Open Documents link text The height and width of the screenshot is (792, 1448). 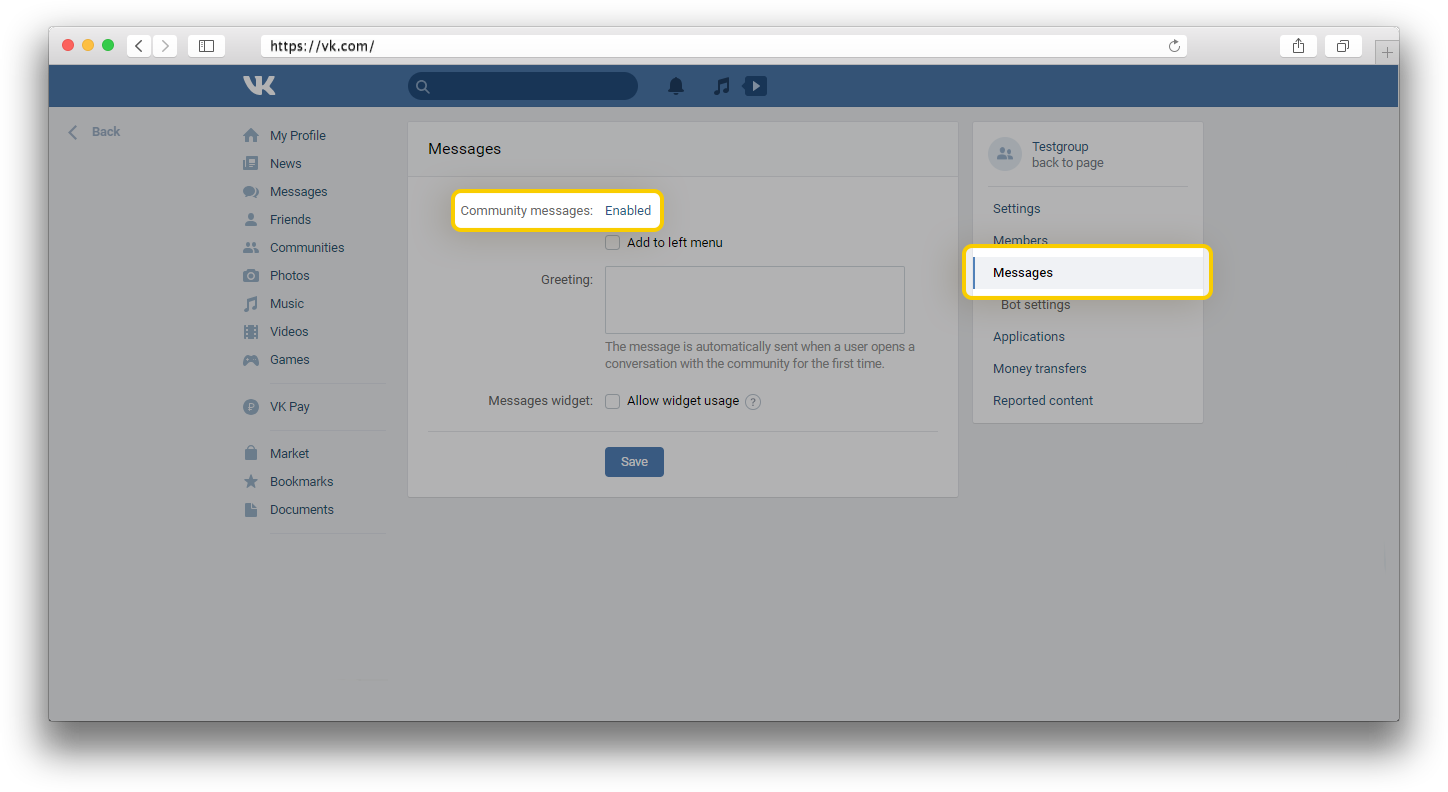click(302, 509)
